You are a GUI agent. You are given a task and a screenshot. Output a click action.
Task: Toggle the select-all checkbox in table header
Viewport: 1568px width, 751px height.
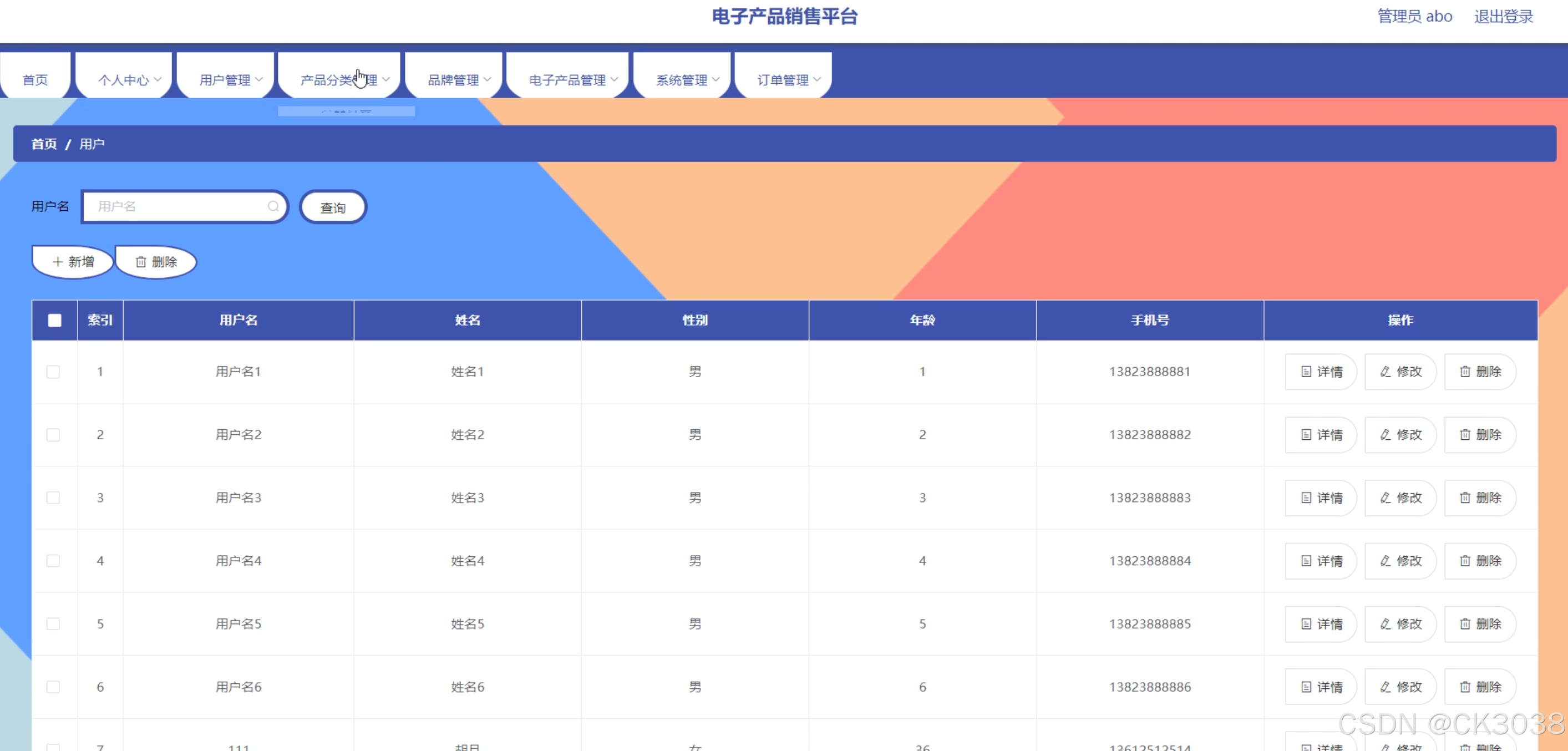(x=55, y=320)
